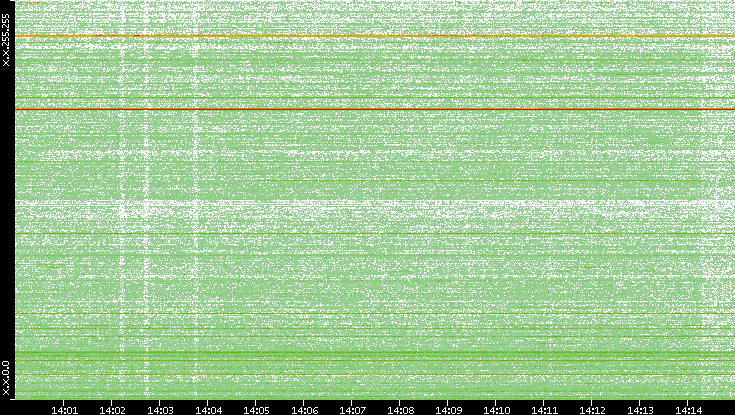Click the 14:14 time axis label
This screenshot has width=735, height=415.
688,410
